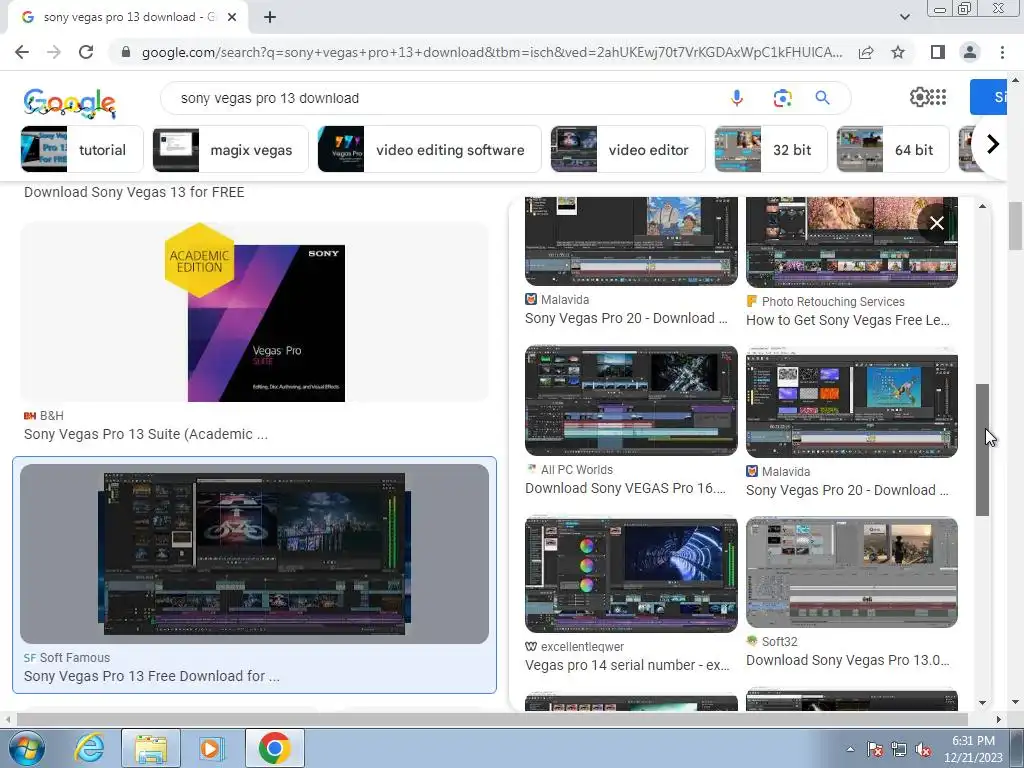Click preview panel scroll down arrow

coord(982,703)
